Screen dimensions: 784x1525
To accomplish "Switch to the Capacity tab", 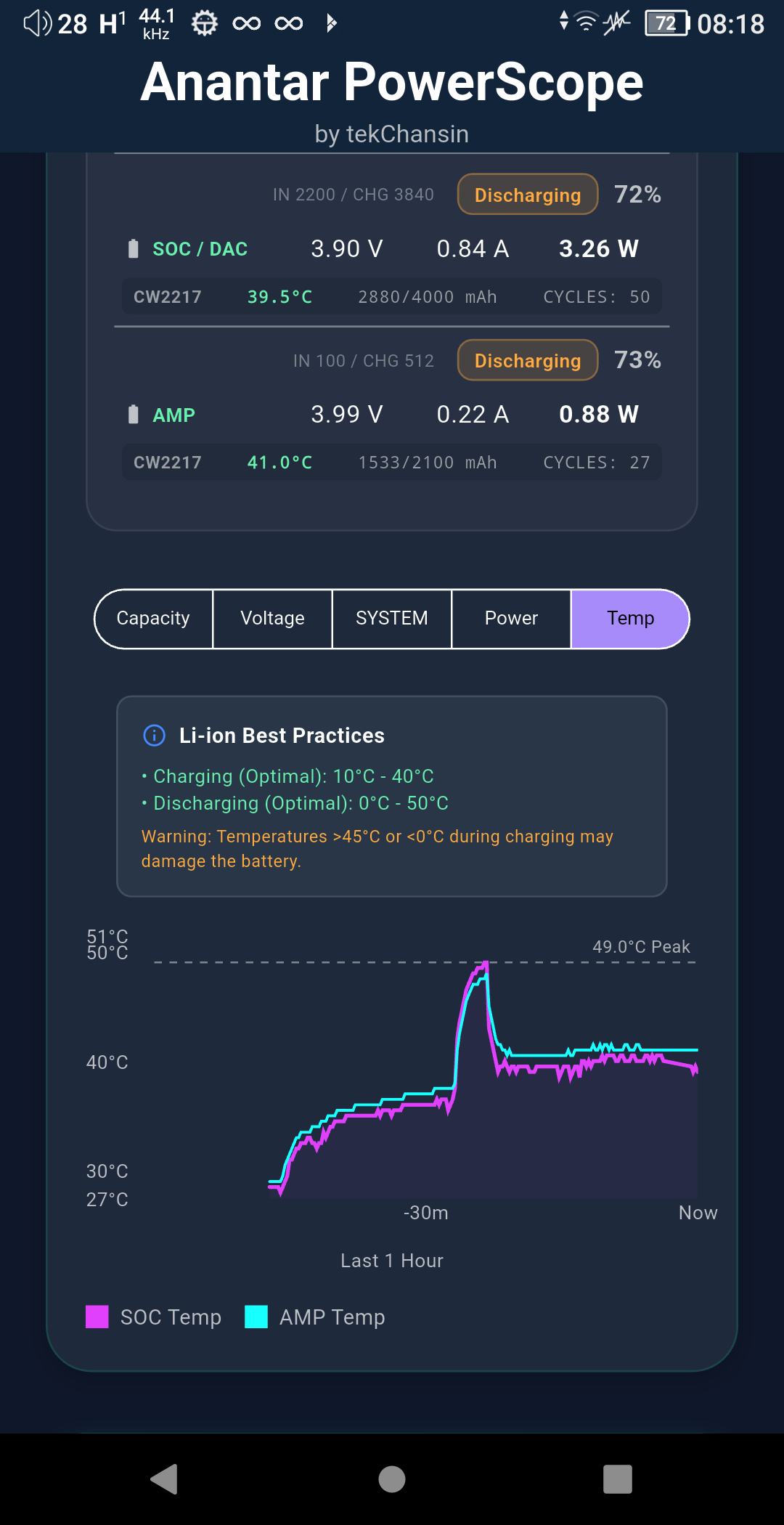I will pyautogui.click(x=152, y=618).
